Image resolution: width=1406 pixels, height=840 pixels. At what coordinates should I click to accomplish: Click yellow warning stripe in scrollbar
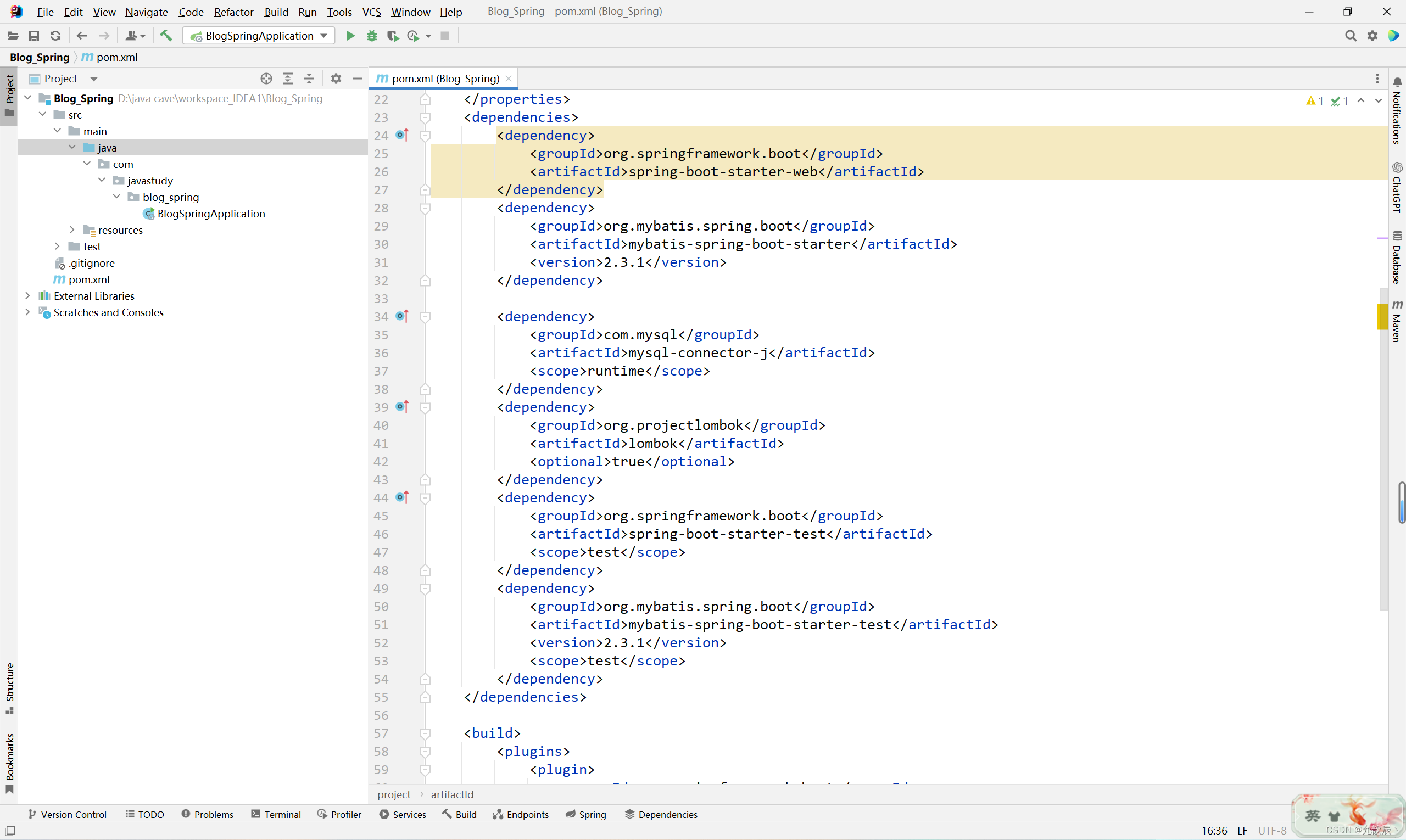[x=1382, y=316]
